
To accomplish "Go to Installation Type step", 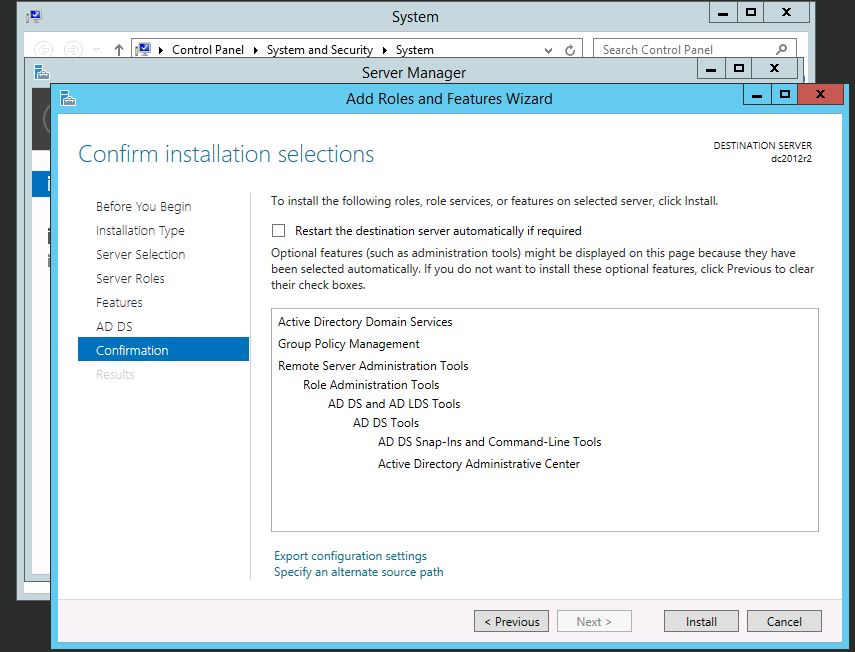I will coord(140,231).
